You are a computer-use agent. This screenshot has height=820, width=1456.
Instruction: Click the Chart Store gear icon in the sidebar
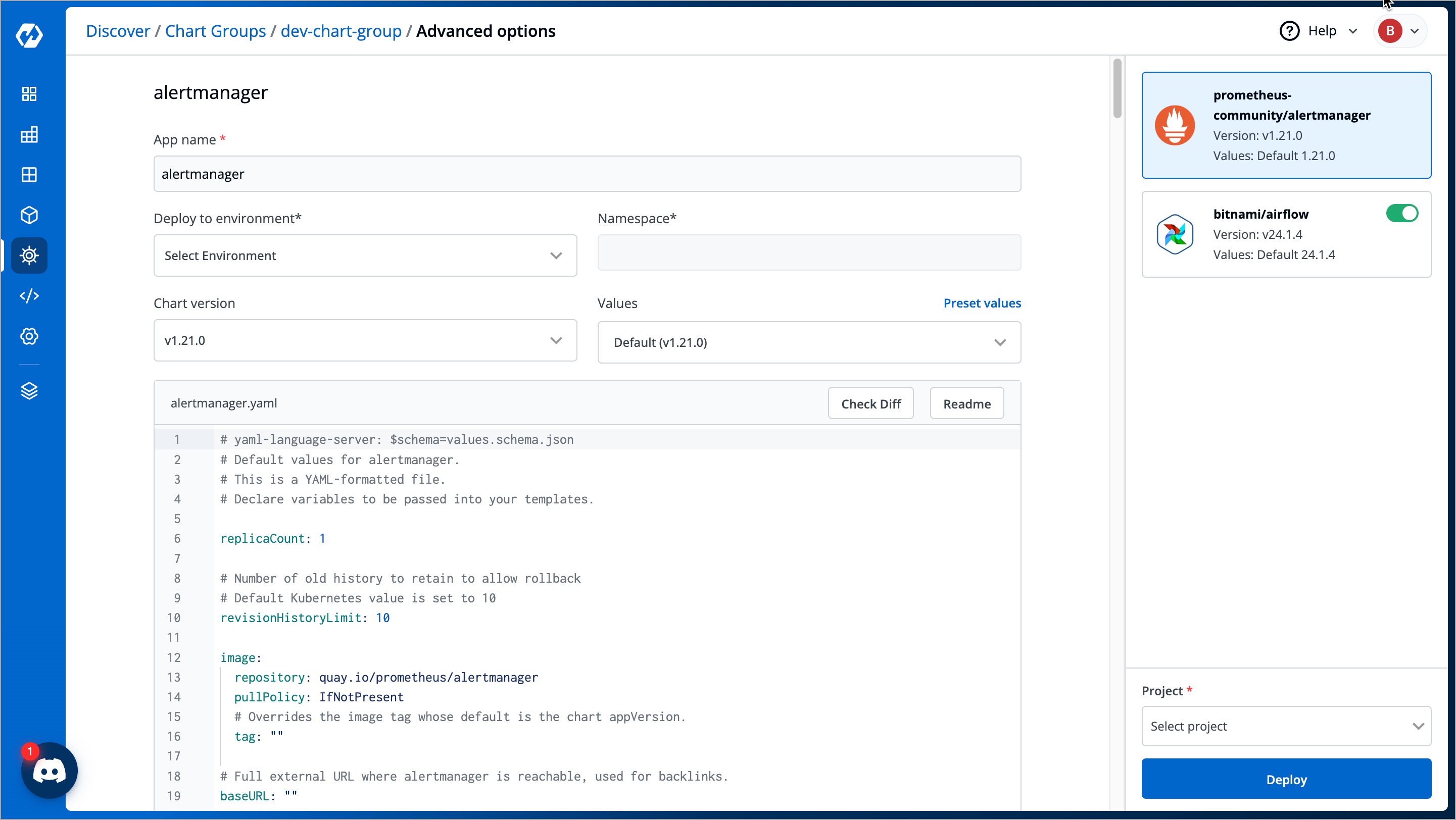pos(29,255)
